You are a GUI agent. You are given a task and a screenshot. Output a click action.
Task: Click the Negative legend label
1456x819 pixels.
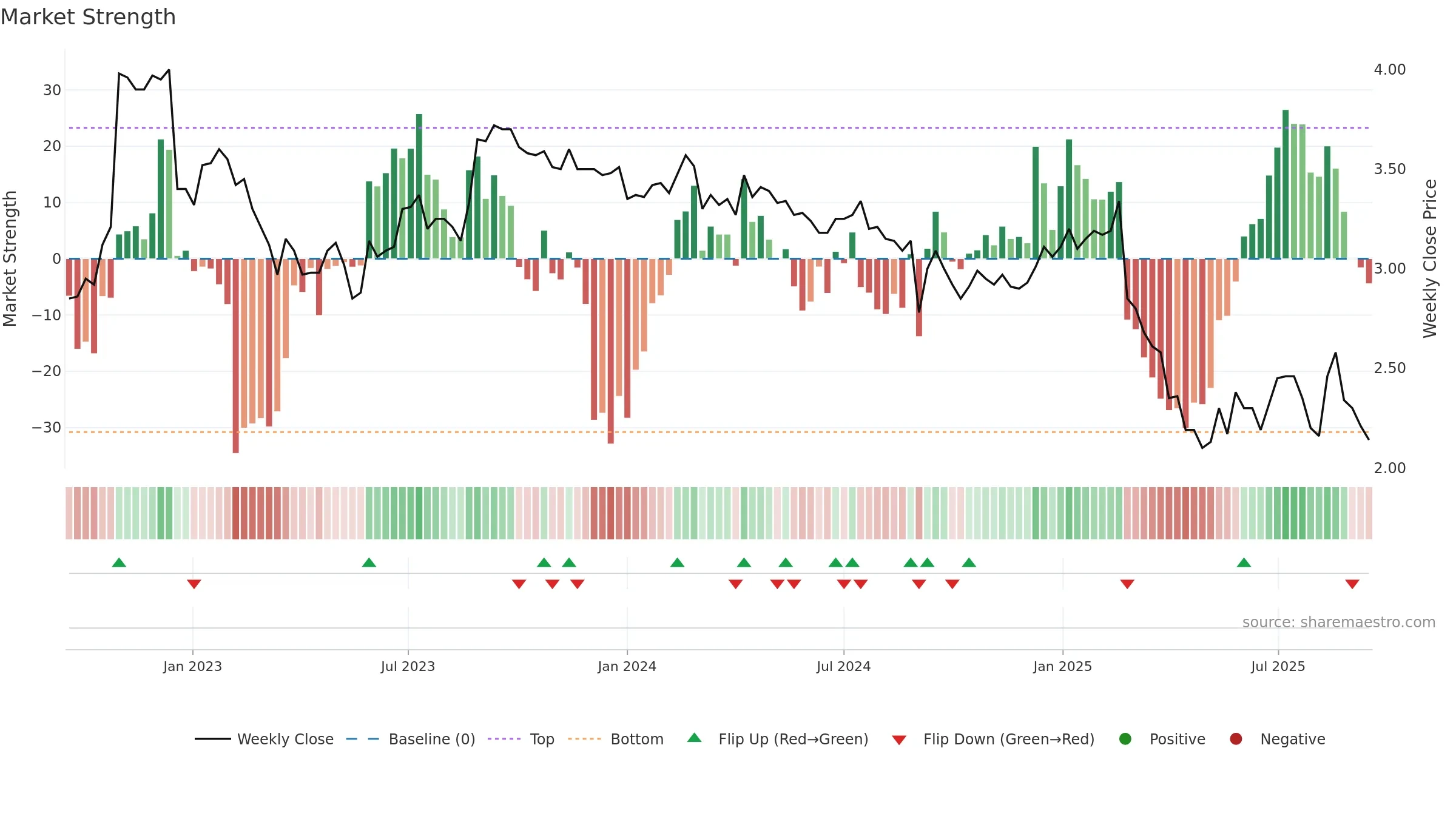tap(1293, 739)
